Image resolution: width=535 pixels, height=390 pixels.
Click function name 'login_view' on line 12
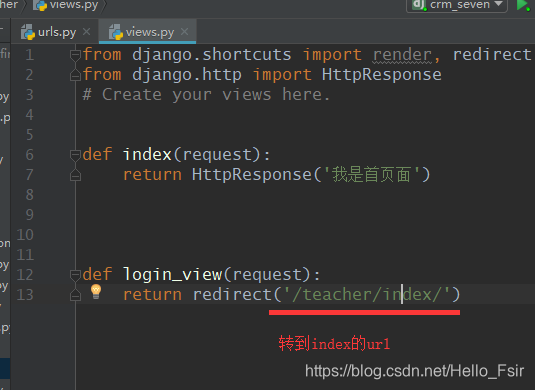click(x=173, y=275)
